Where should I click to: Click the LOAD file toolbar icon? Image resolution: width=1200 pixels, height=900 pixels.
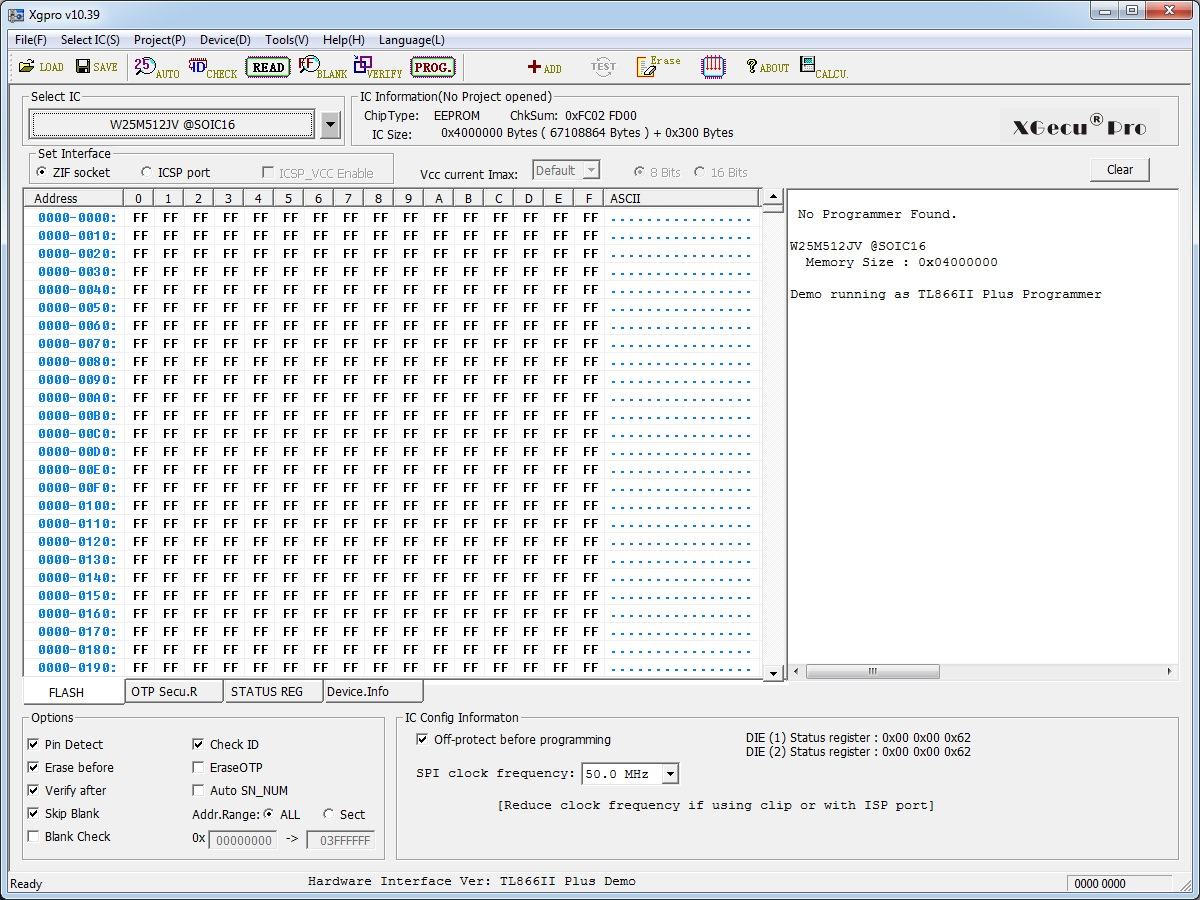click(40, 67)
